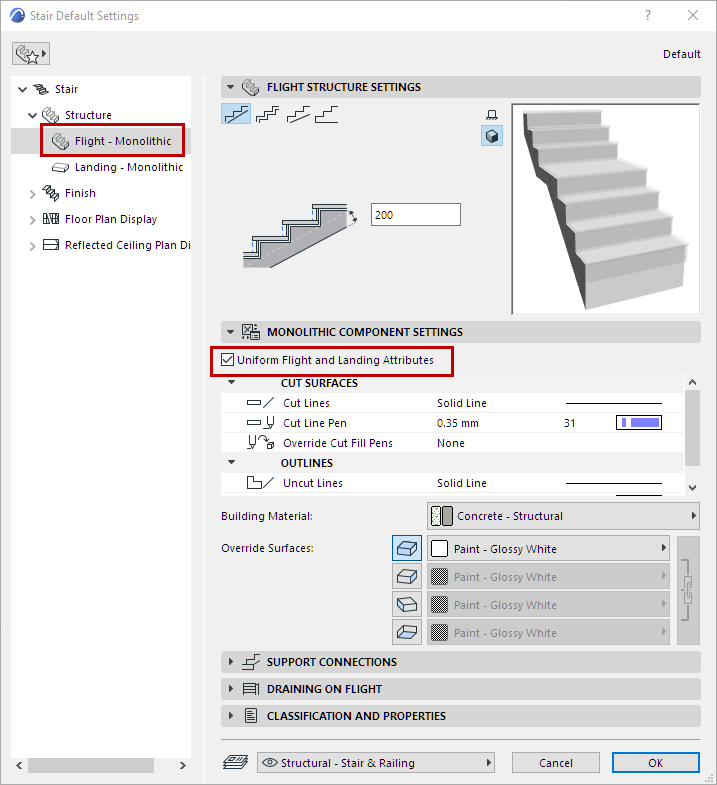The height and width of the screenshot is (785, 717).
Task: Click the thickness field showing 200
Action: pos(416,215)
